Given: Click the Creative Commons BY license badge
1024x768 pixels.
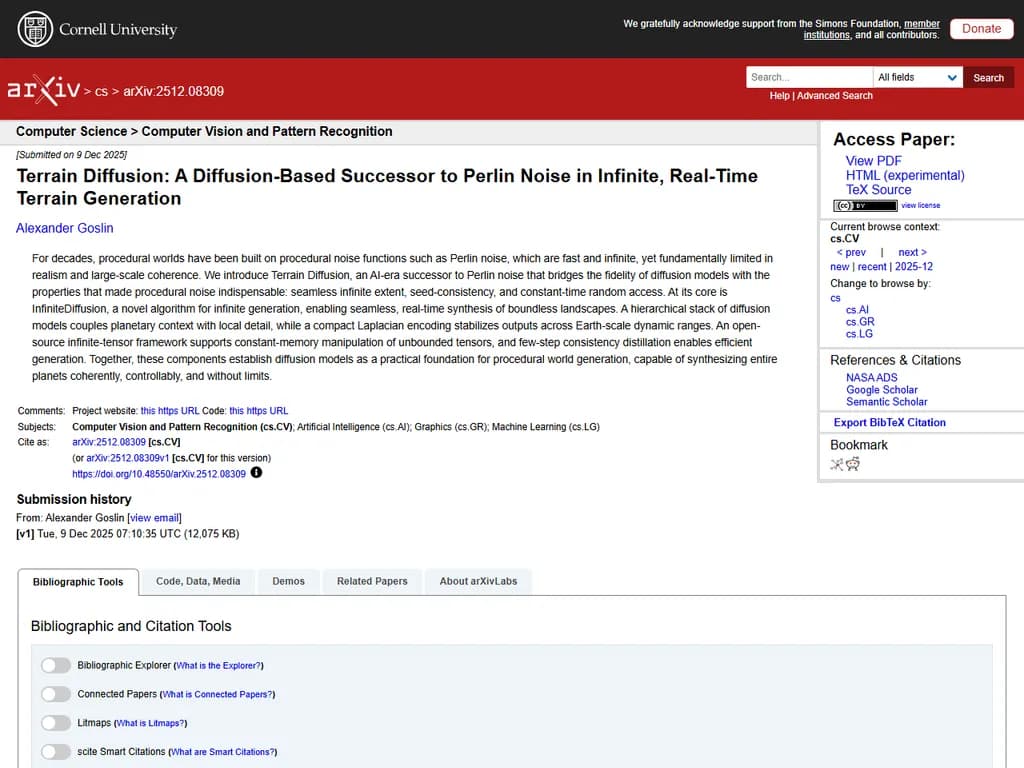Looking at the screenshot, I should (x=865, y=206).
